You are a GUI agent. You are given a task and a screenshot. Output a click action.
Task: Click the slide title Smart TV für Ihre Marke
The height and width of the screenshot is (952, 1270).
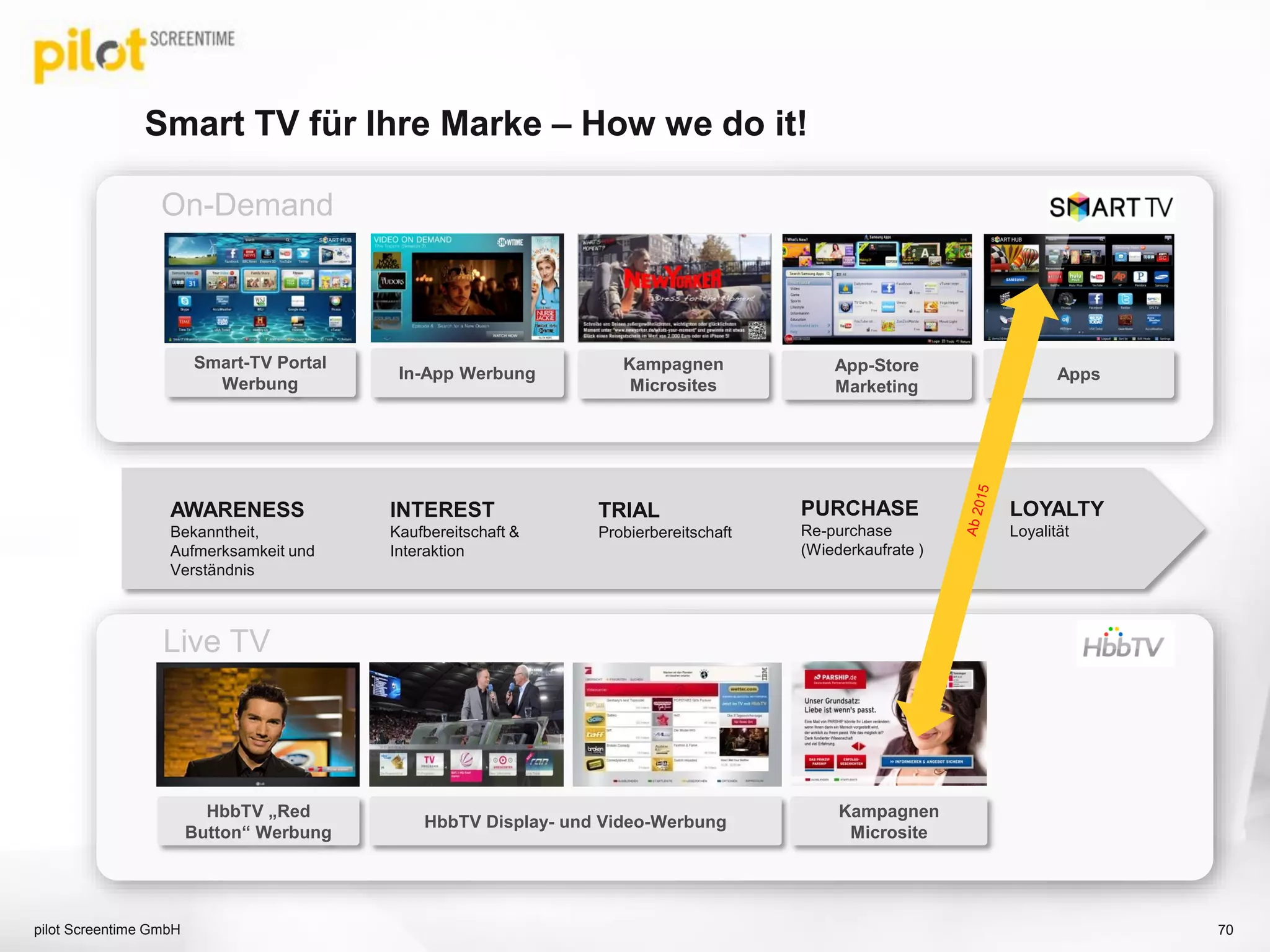click(476, 123)
